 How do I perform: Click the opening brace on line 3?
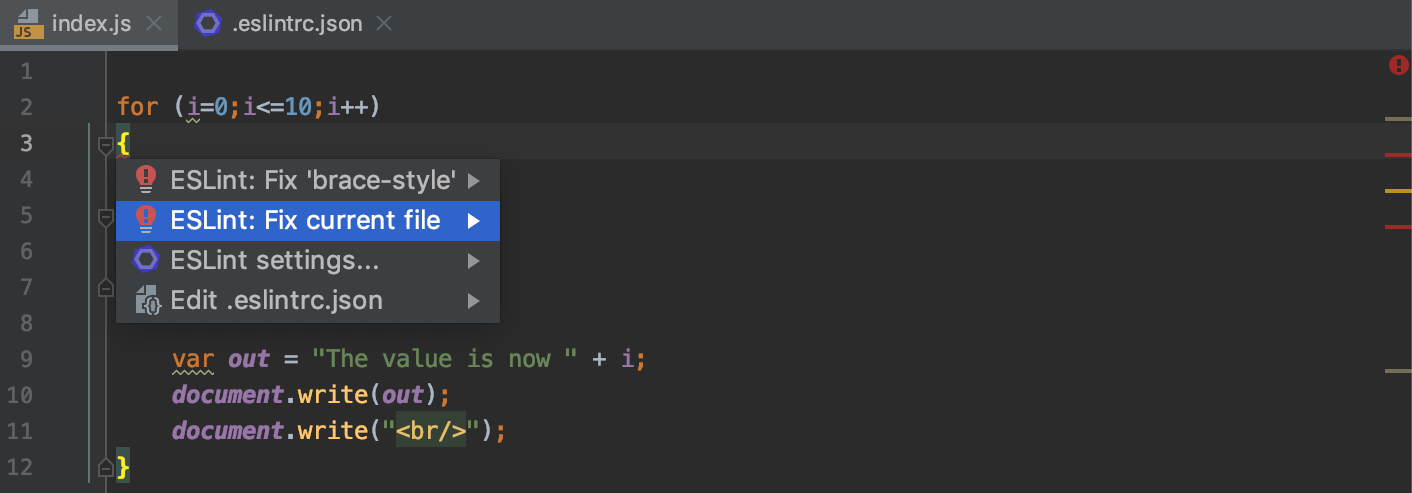coord(123,144)
